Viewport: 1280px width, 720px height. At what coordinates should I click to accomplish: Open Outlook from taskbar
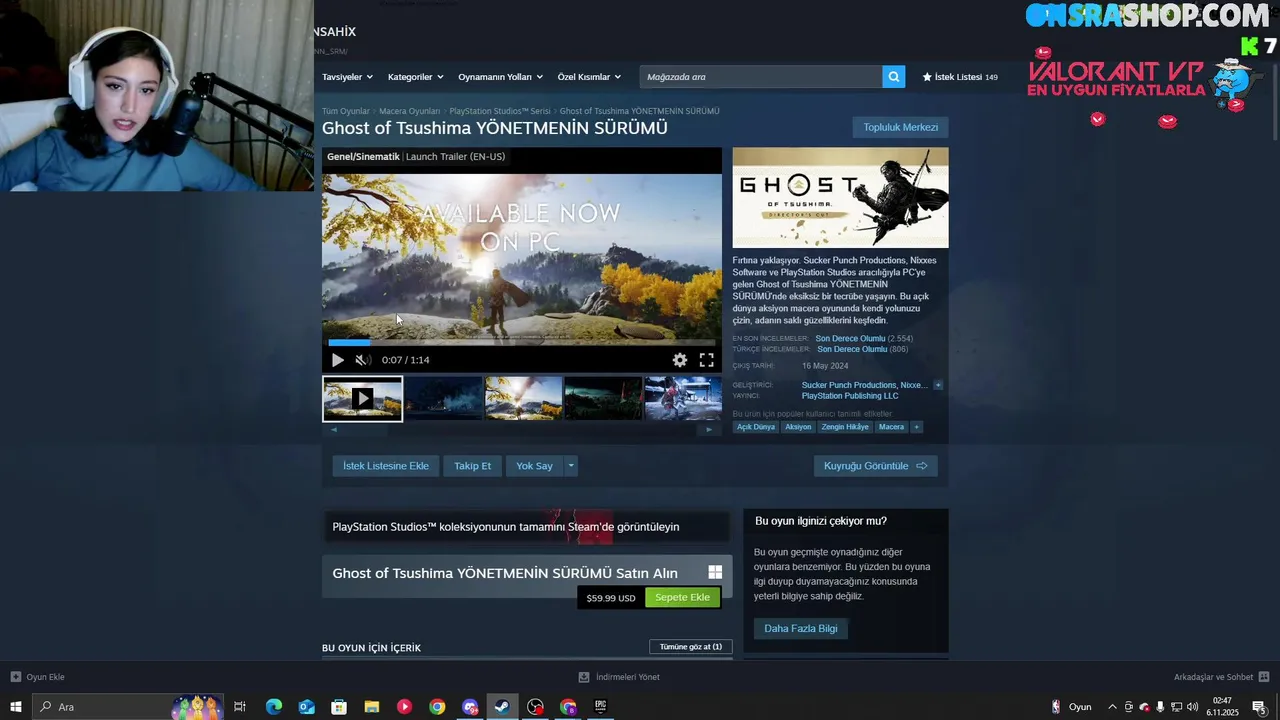(x=306, y=707)
